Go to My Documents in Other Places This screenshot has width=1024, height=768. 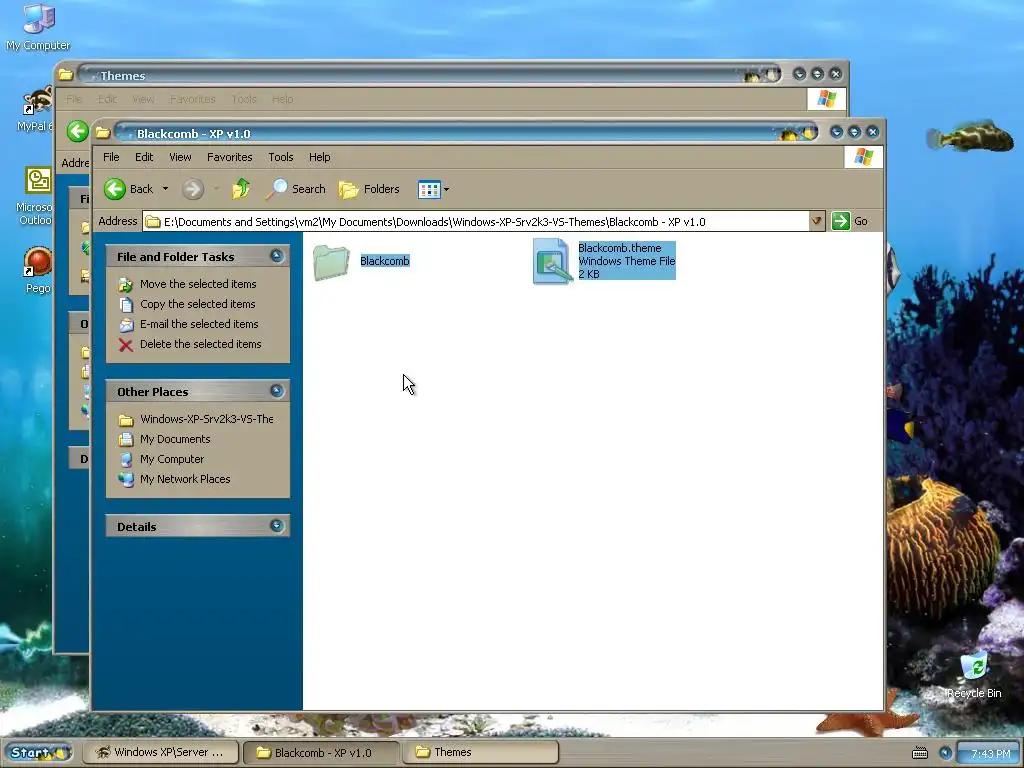175,440
